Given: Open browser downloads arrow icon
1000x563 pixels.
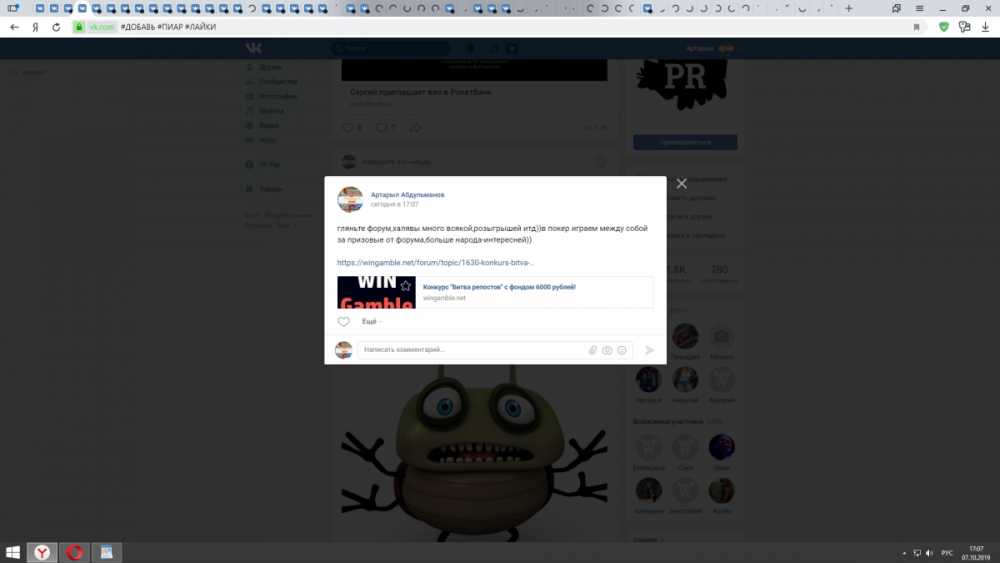Looking at the screenshot, I should coord(985,27).
